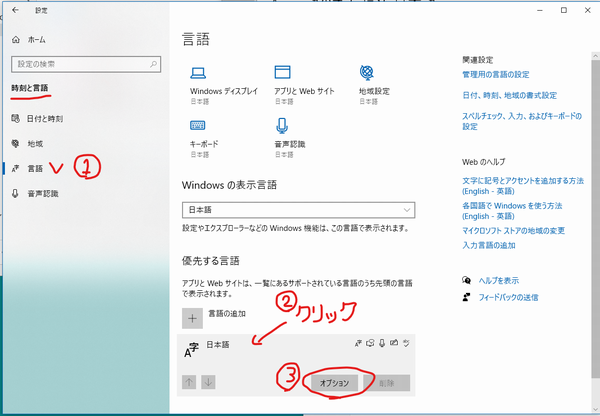Click the feedback person icon
The width and height of the screenshot is (600, 416).
[466, 297]
